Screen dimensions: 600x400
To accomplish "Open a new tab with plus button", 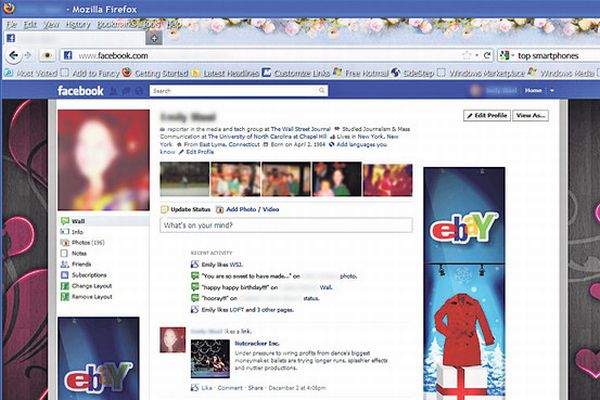I will [x=154, y=38].
